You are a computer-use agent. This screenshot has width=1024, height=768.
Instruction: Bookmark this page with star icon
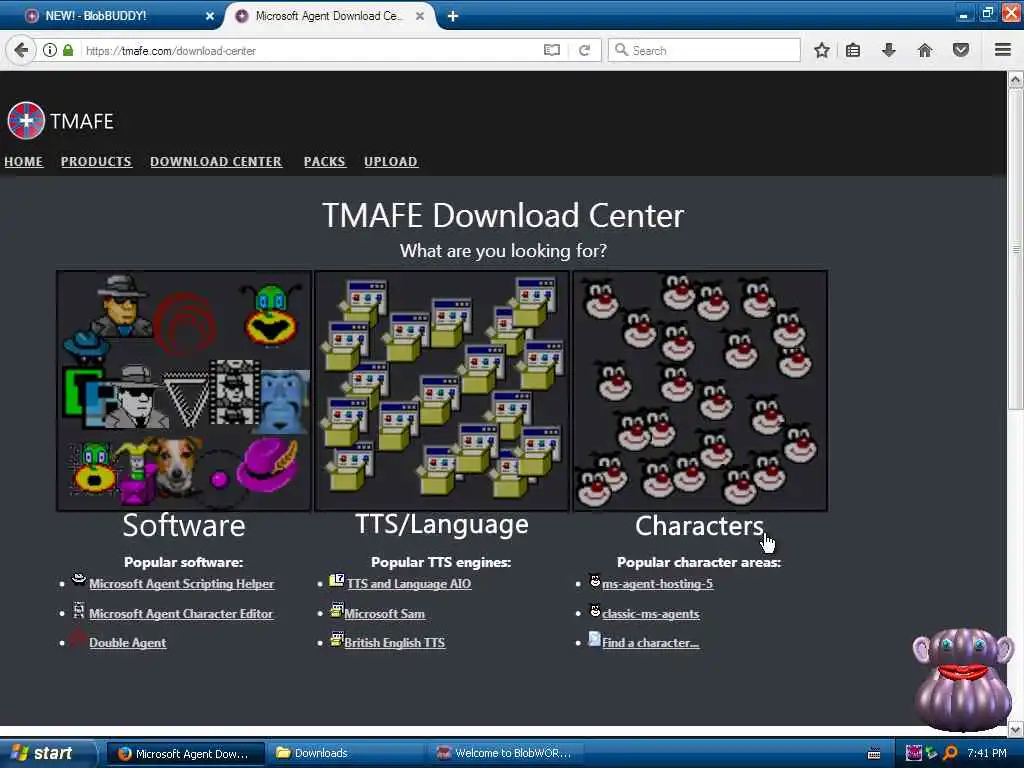tap(822, 50)
